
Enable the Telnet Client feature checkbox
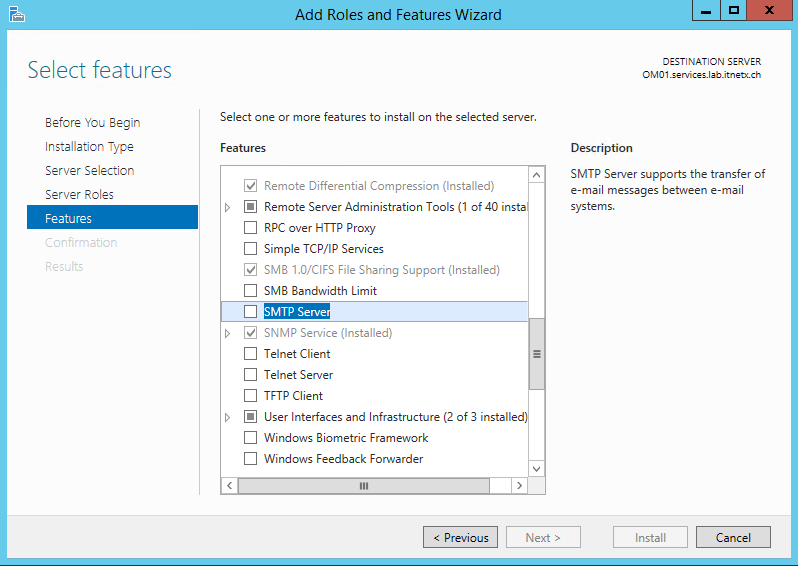[250, 354]
